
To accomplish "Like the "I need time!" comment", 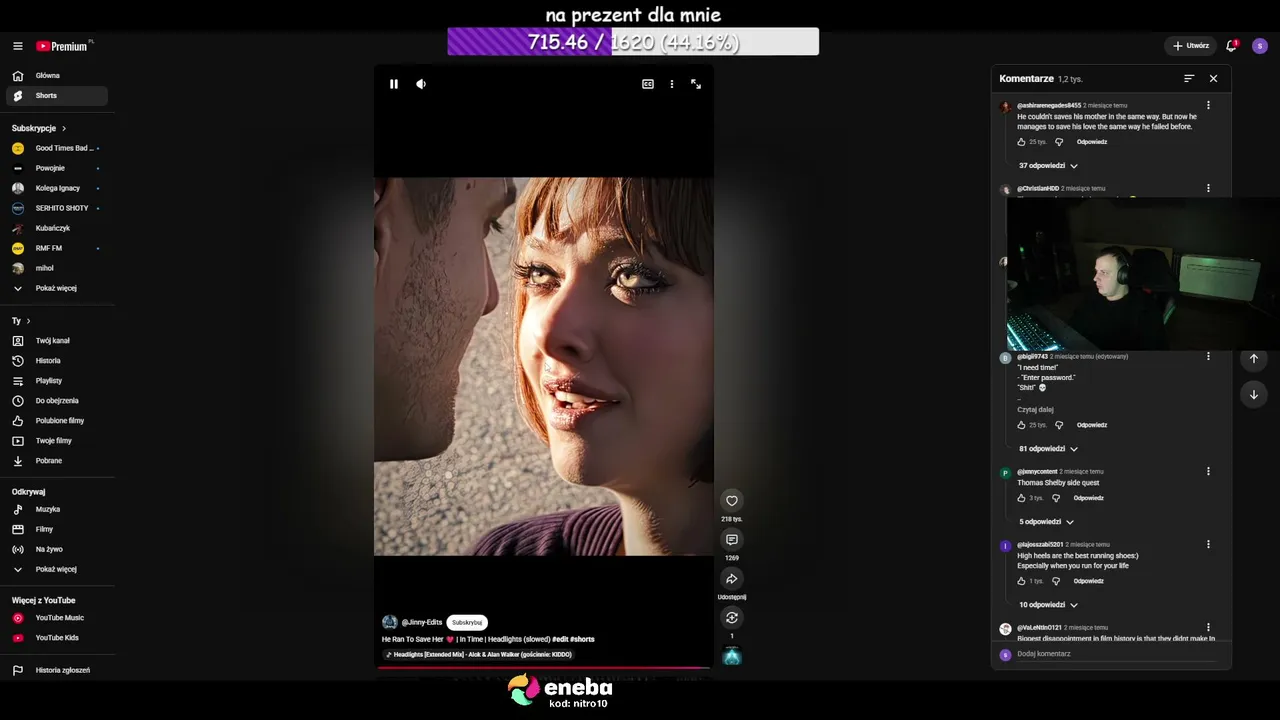I will (x=1021, y=425).
